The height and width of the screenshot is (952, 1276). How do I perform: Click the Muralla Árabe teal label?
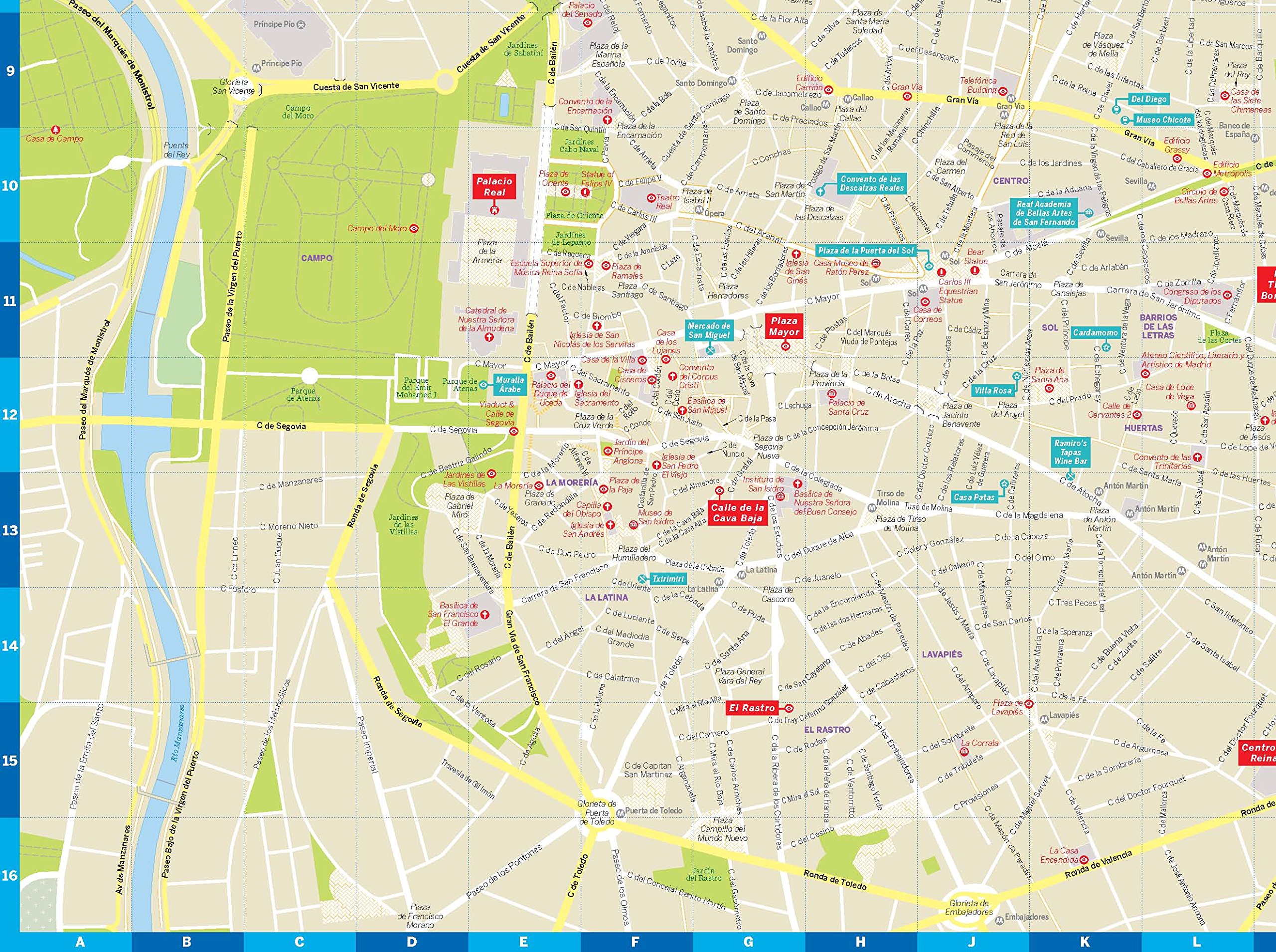click(x=509, y=384)
